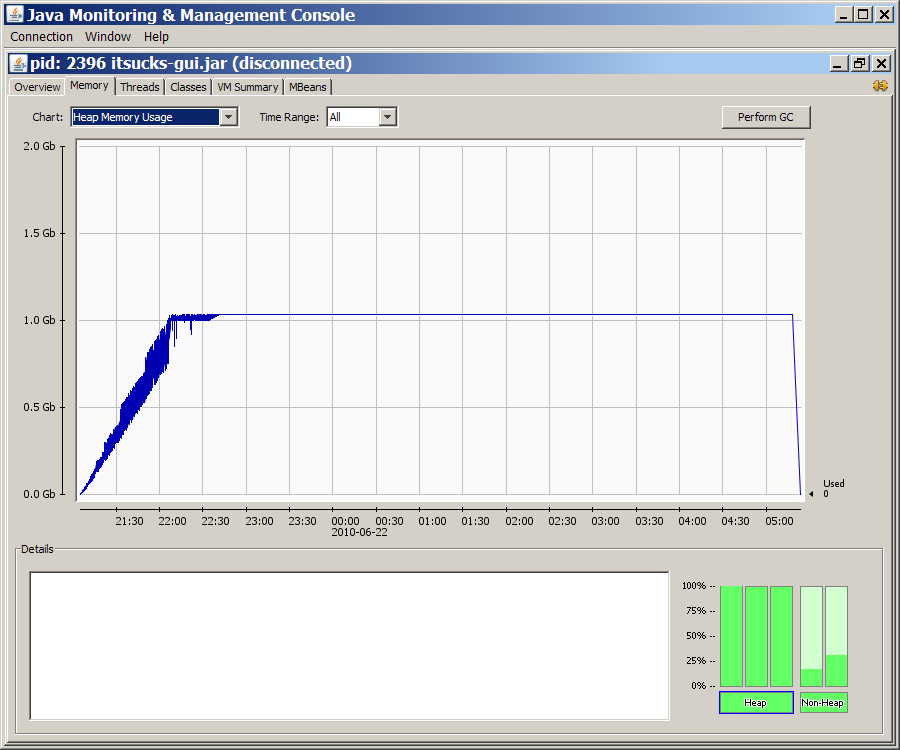Viewport: 900px width, 750px height.
Task: Click the disconnected connection status icon
Action: [880, 86]
